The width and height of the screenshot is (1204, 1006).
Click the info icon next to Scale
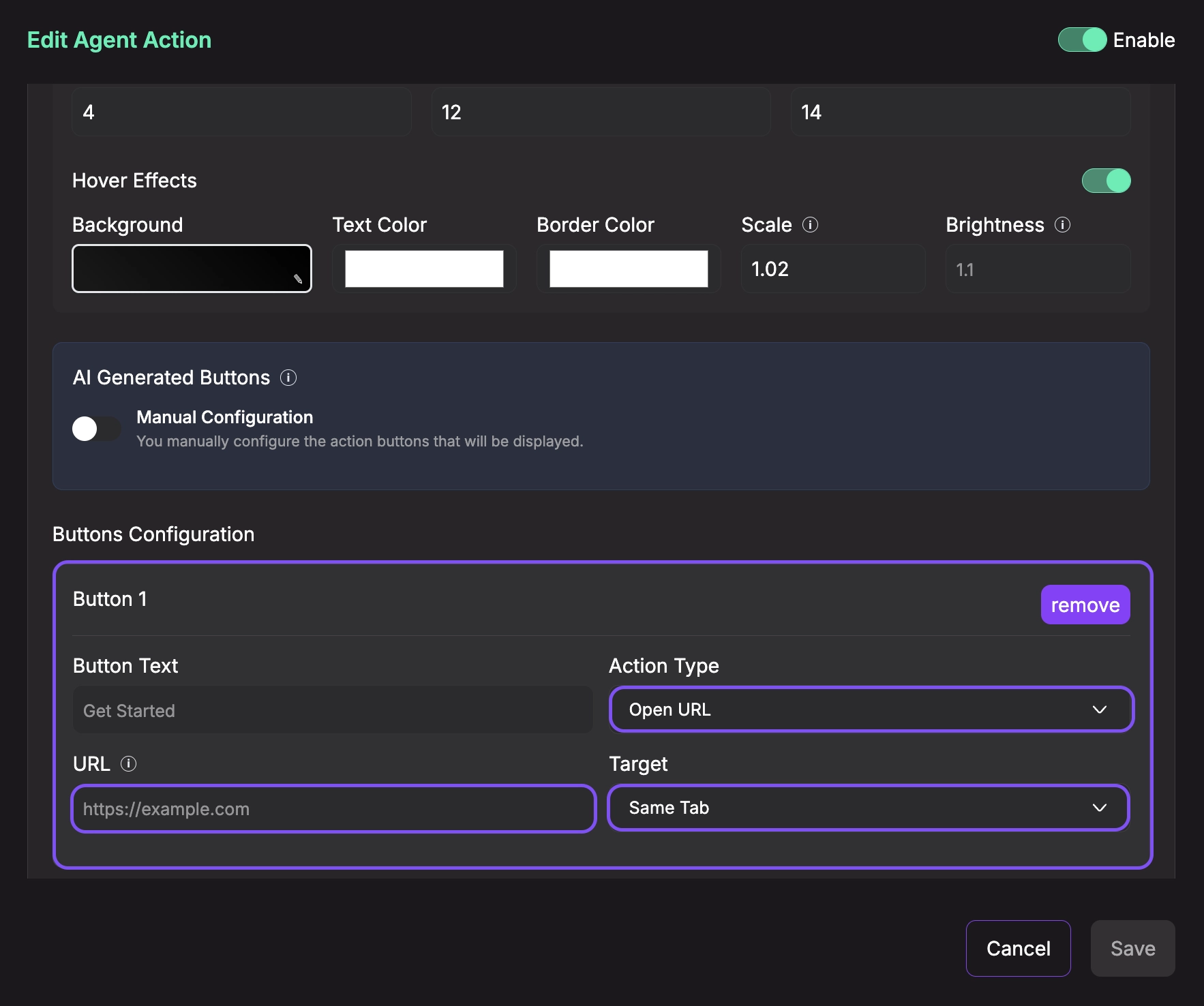click(x=810, y=225)
